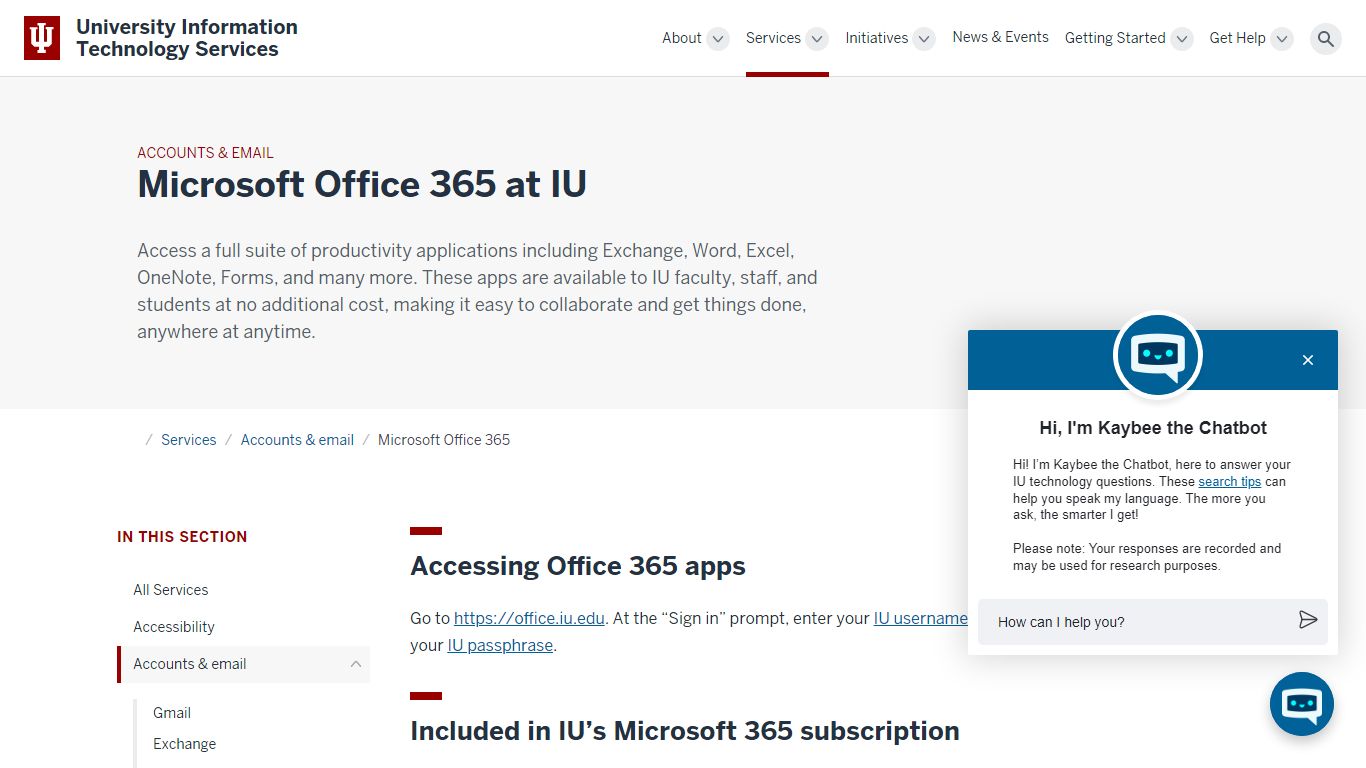Follow the IU username link
Viewport: 1366px width, 768px height.
(920, 618)
